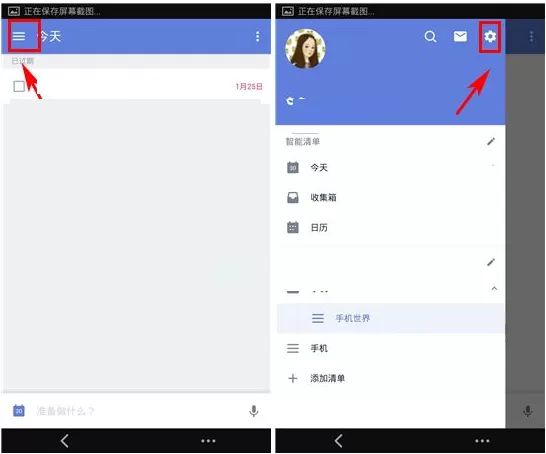Tap the sync icon below avatar

[290, 101]
